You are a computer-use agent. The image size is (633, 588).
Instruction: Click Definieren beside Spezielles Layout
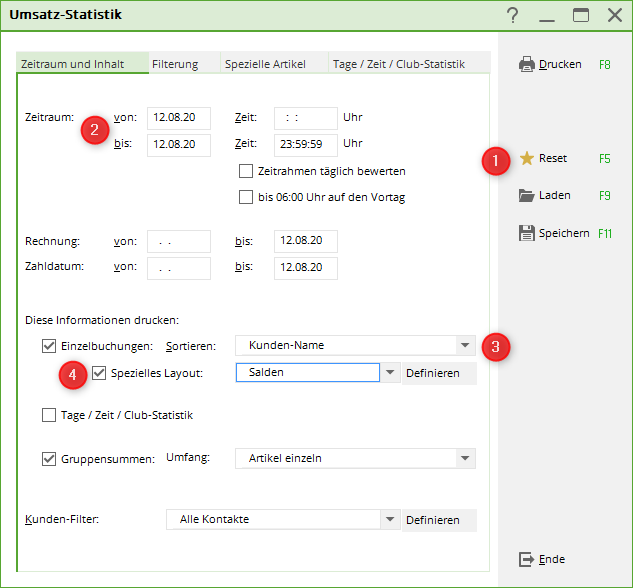pos(432,373)
